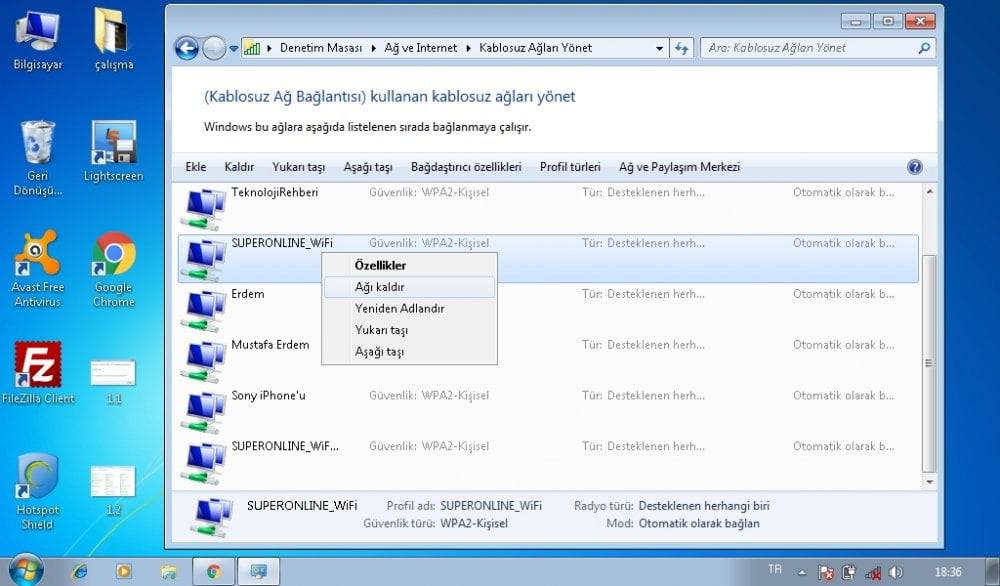Choose Aşağı taşı from context menu
Screen dimensions: 1000x586
409,352
